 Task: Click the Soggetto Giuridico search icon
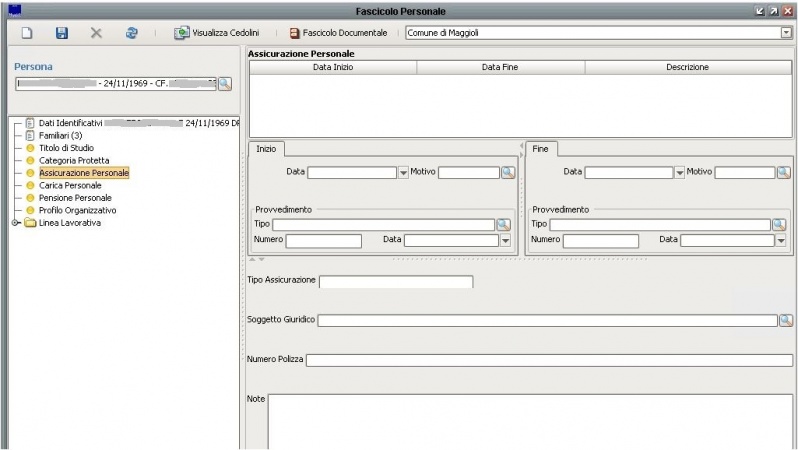(785, 320)
